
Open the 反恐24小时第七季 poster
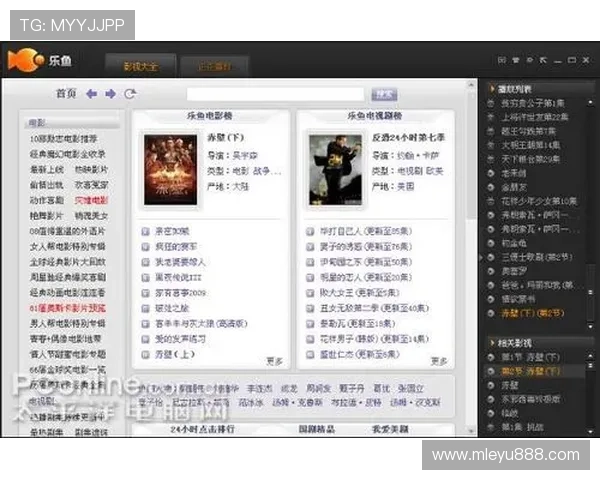pos(336,170)
